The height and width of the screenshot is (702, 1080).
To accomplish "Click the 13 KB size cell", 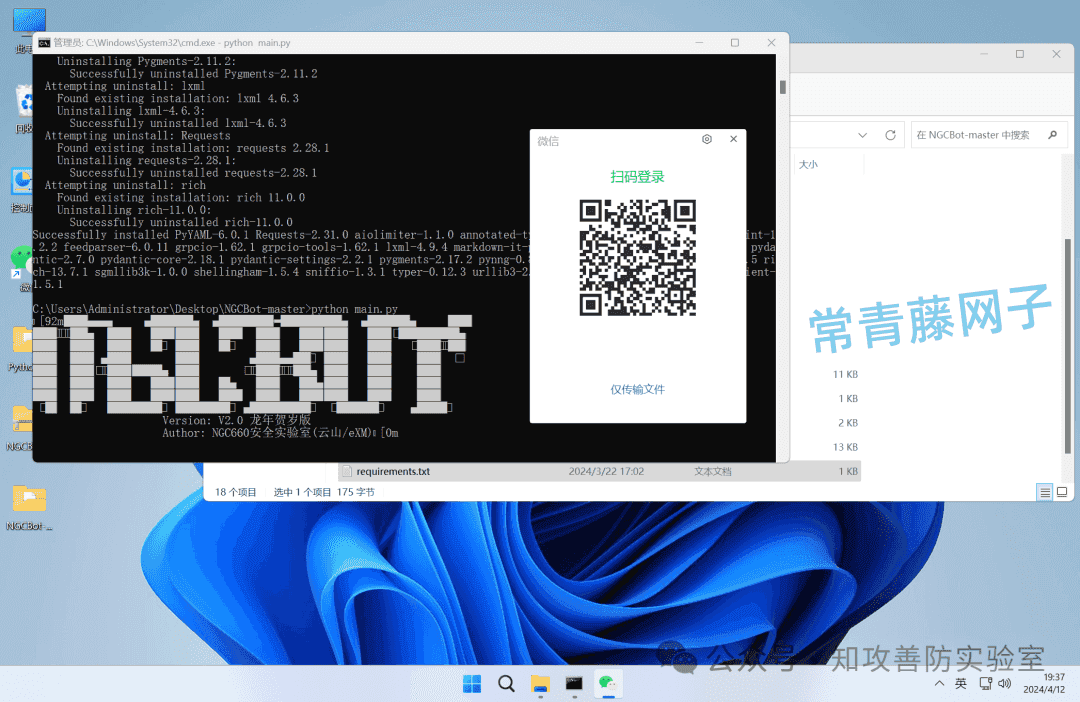I will 845,447.
